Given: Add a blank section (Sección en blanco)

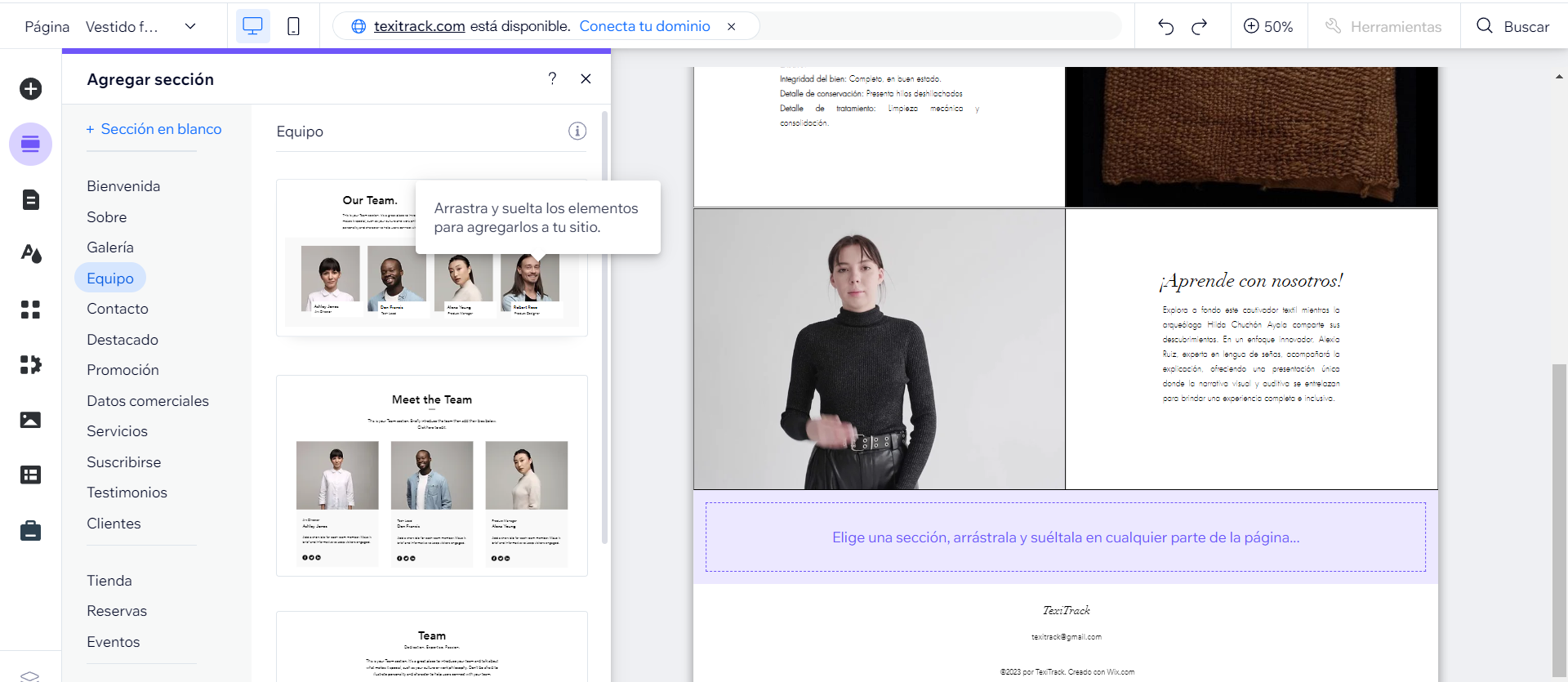Looking at the screenshot, I should tap(154, 129).
